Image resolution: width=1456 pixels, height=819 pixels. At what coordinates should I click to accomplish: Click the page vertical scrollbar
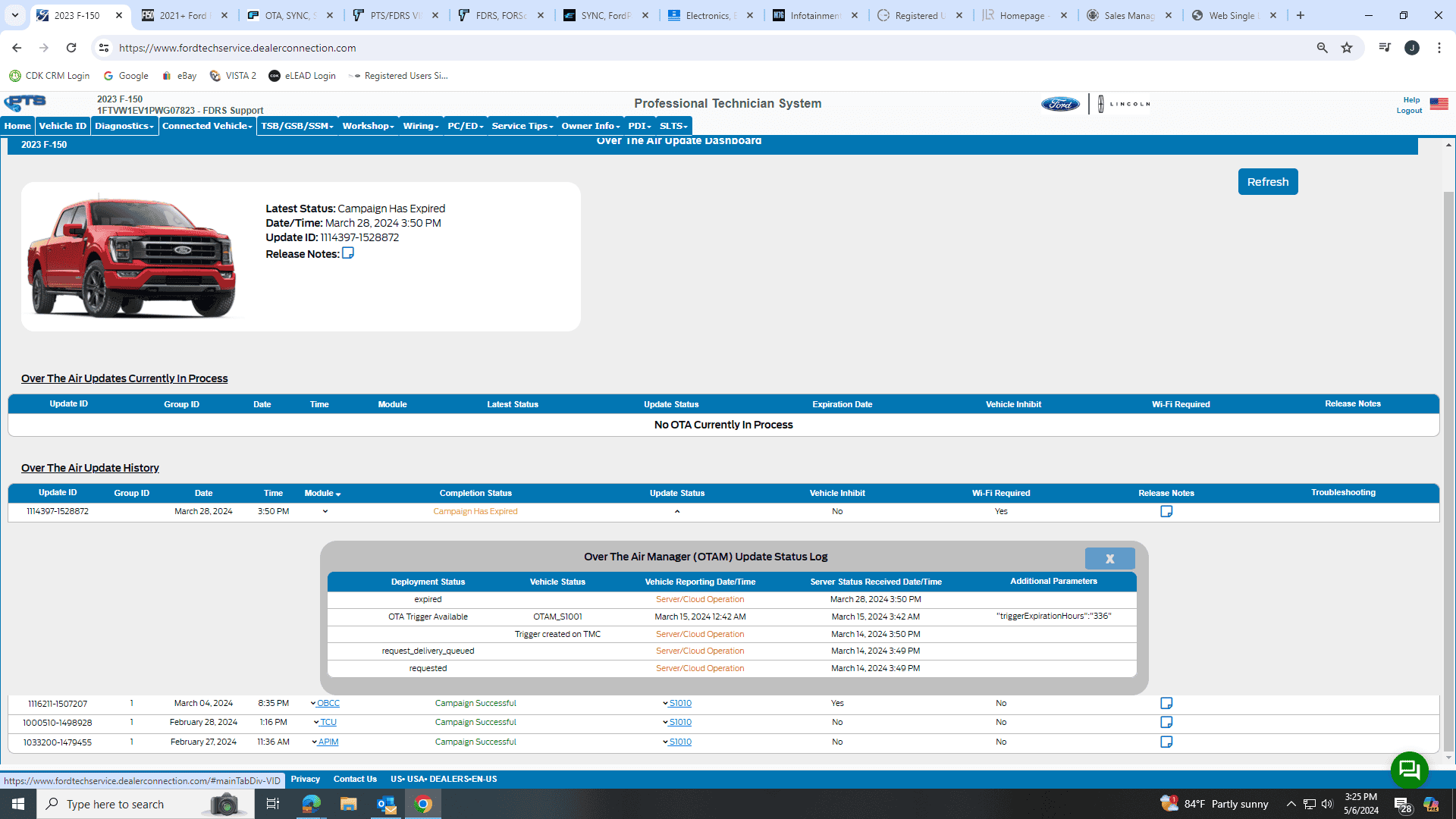[1448, 455]
